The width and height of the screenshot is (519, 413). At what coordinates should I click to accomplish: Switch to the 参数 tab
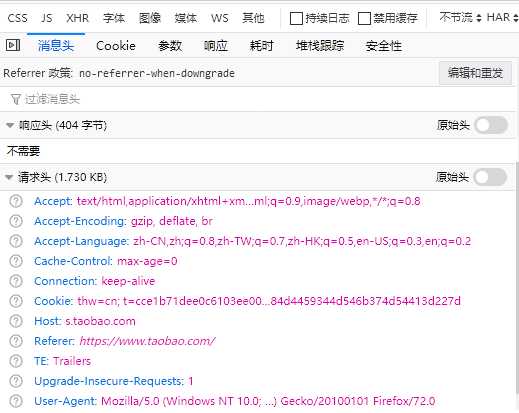170,46
